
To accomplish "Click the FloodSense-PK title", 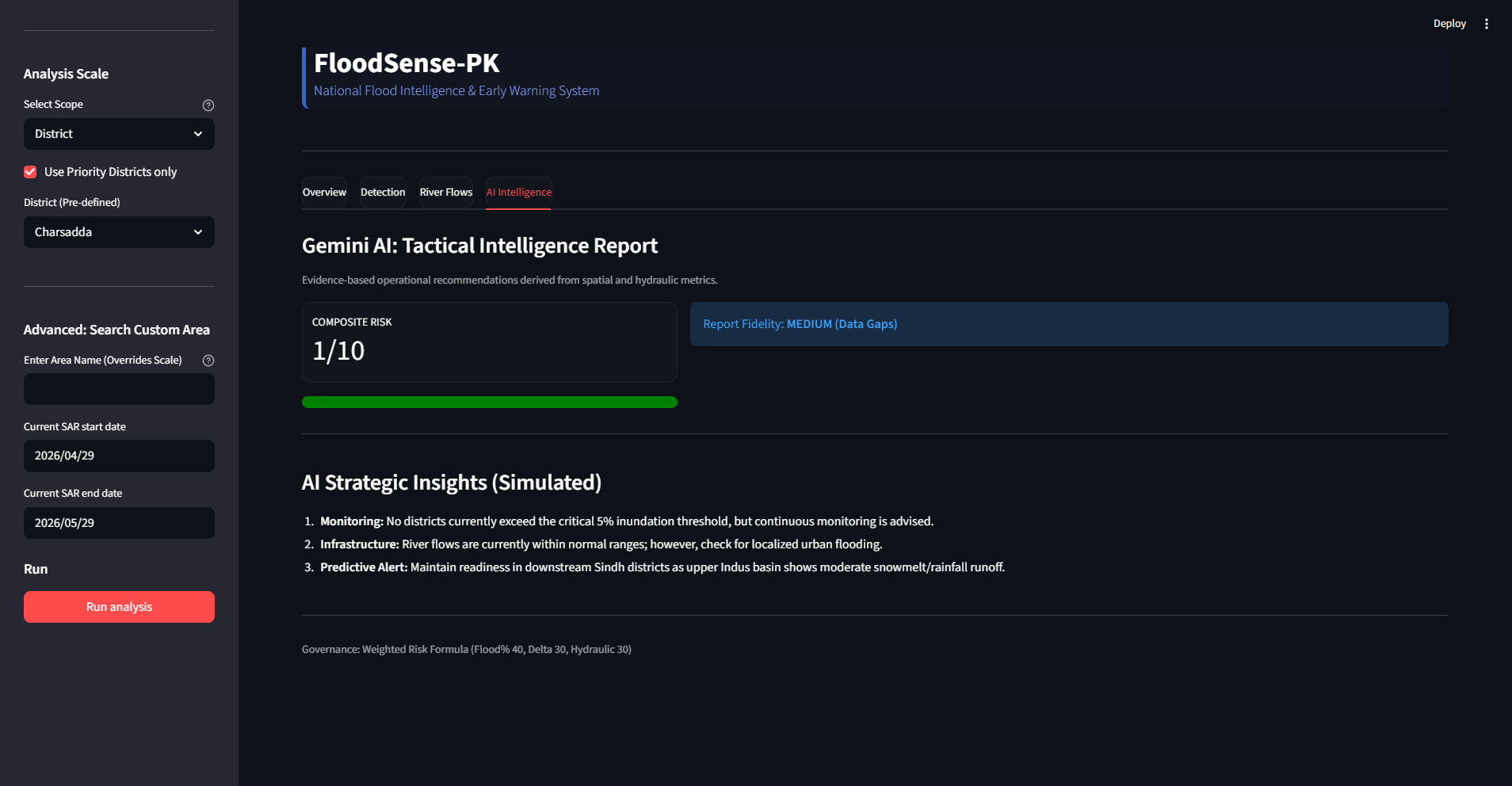I will (407, 63).
